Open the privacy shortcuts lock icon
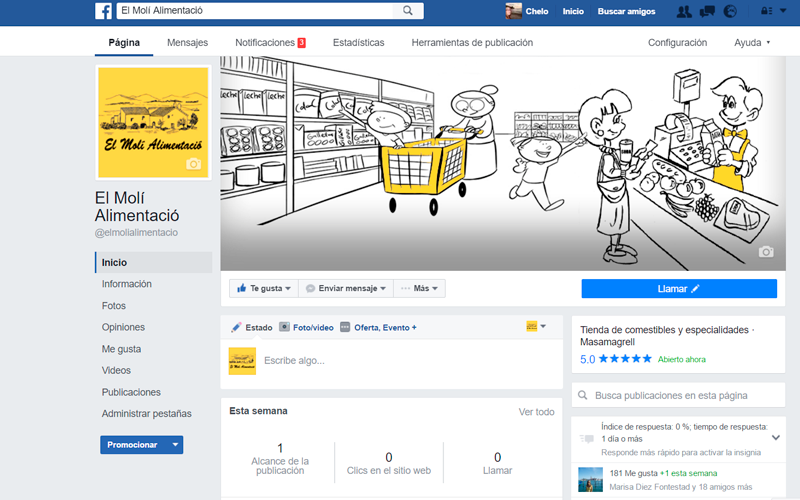 (x=766, y=11)
